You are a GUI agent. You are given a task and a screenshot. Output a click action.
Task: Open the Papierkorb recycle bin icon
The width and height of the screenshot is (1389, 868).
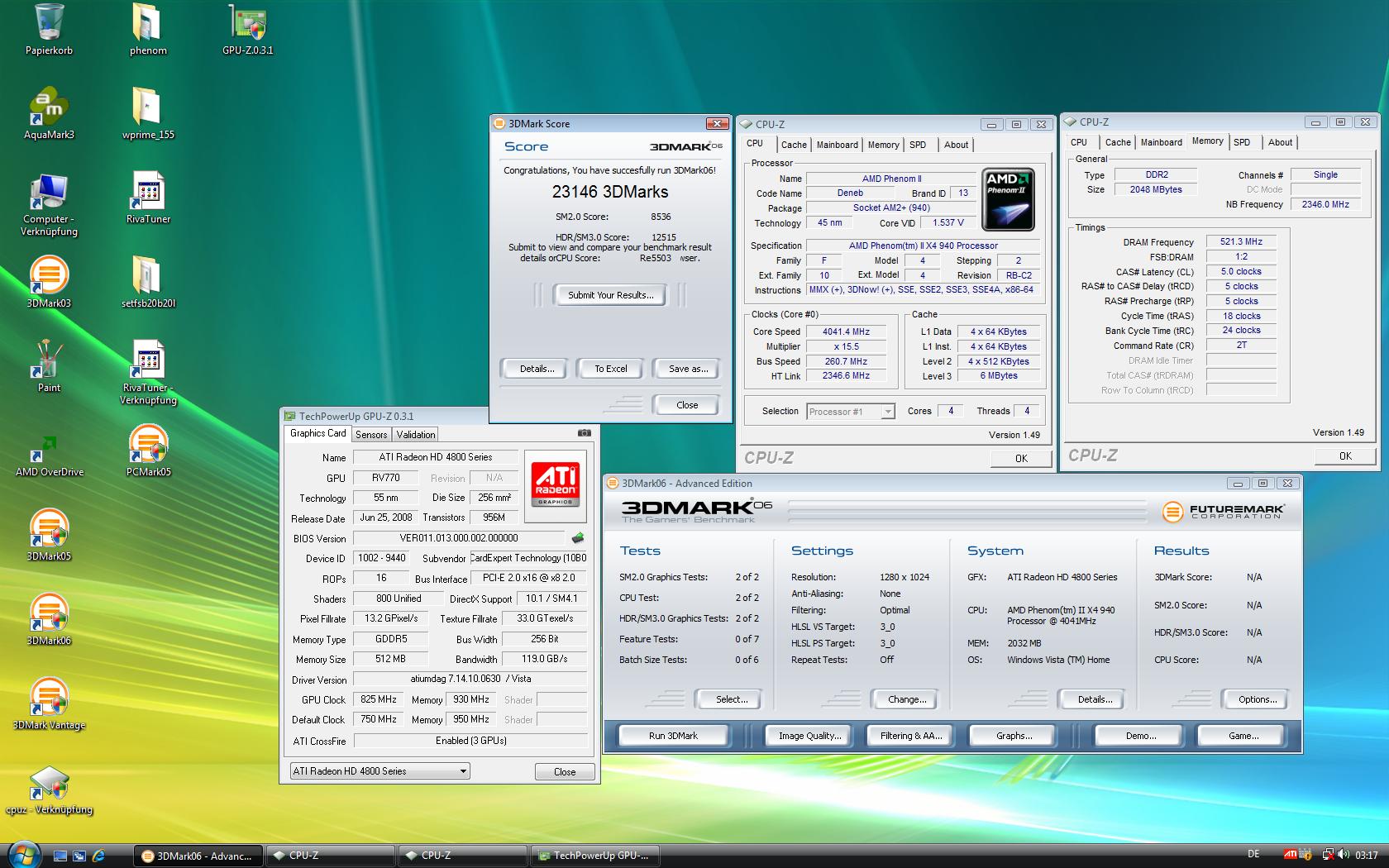click(49, 30)
